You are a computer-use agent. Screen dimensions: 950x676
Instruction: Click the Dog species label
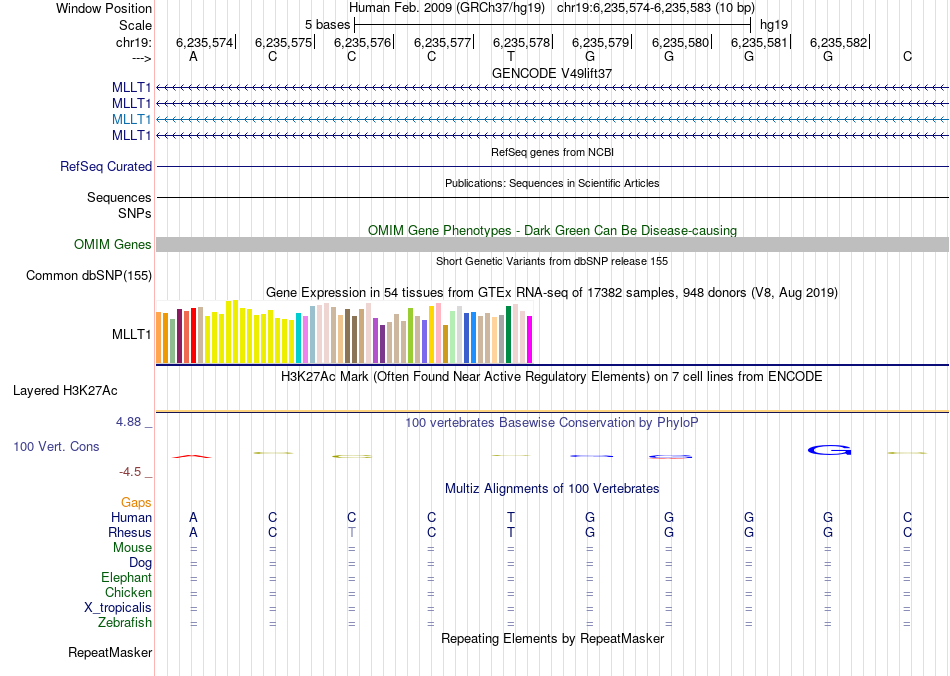pos(141,563)
